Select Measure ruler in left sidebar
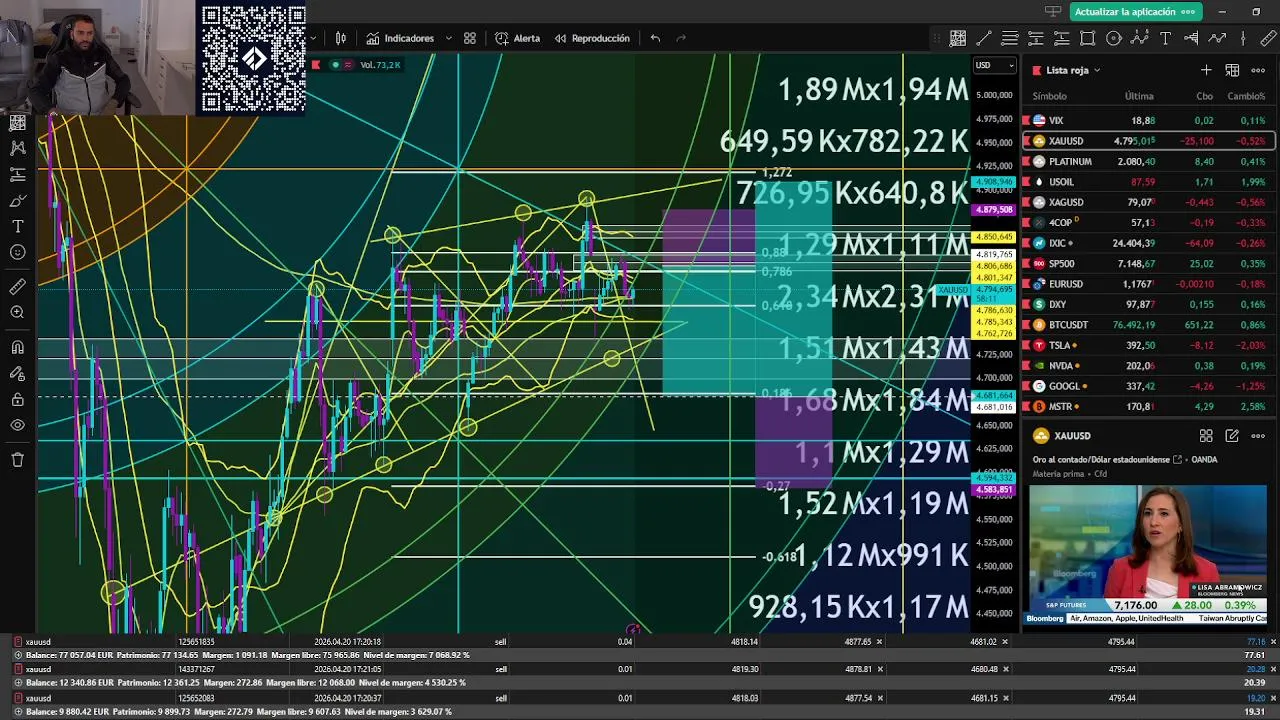This screenshot has height=720, width=1280. pos(17,287)
